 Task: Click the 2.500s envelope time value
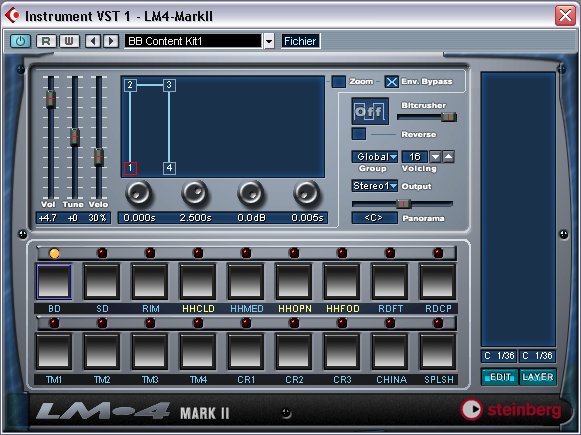(196, 218)
